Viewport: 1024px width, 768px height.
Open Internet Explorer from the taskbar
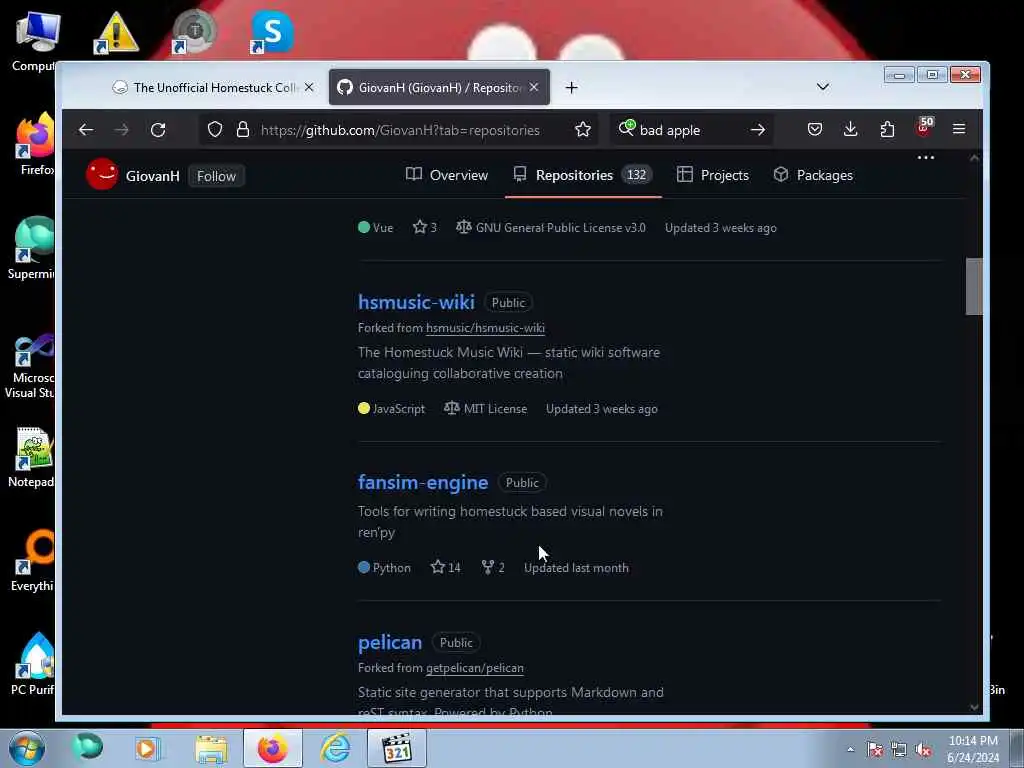pyautogui.click(x=335, y=748)
